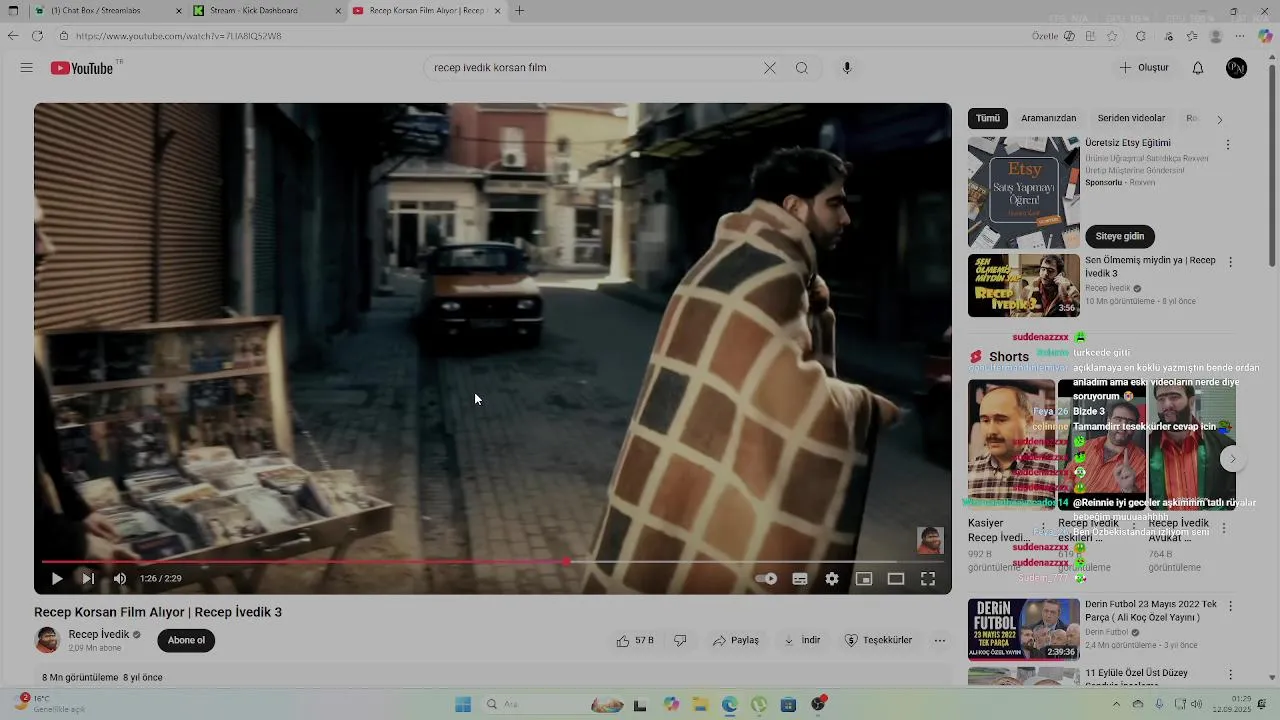
Task: Click the progress bar scrubber dot
Action: click(567, 562)
